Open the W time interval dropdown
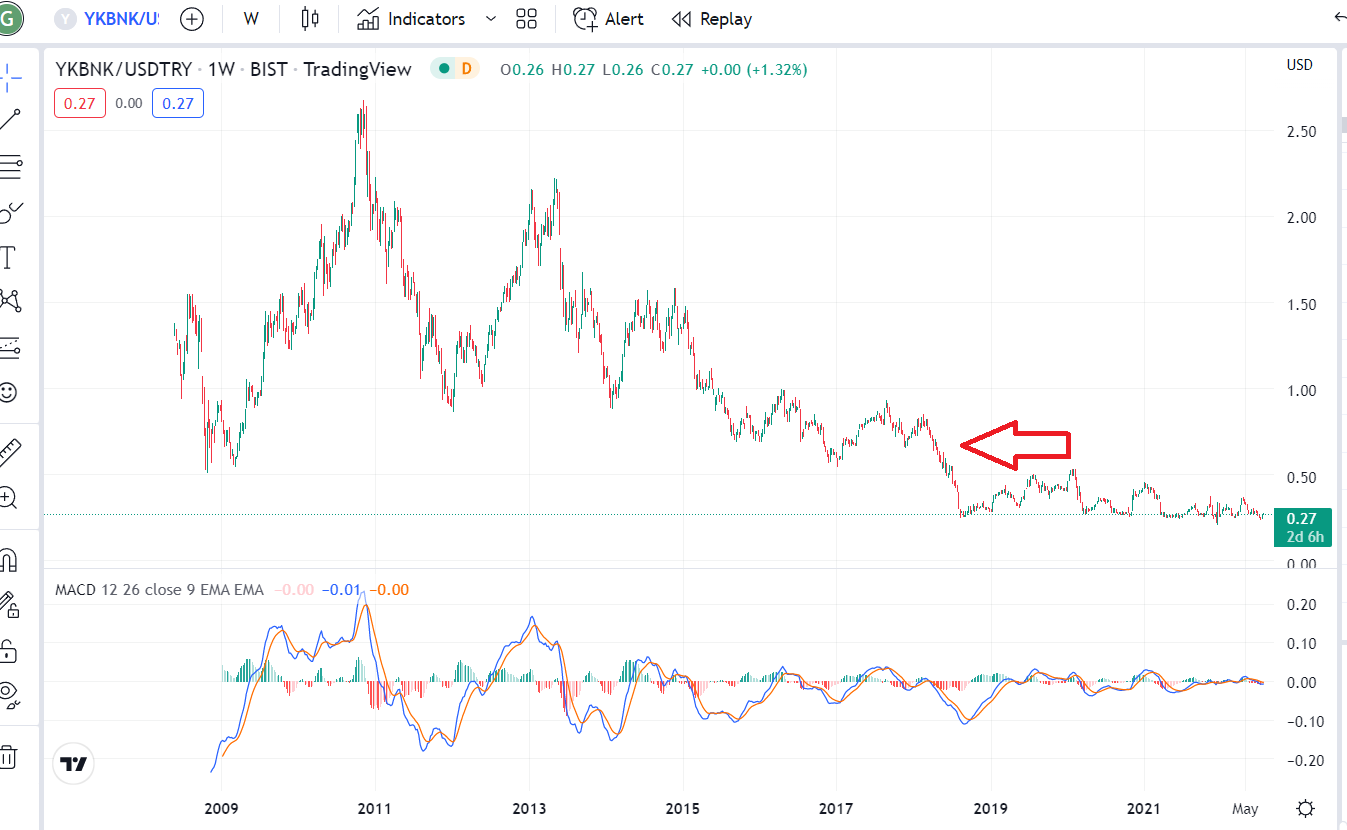 pos(251,19)
